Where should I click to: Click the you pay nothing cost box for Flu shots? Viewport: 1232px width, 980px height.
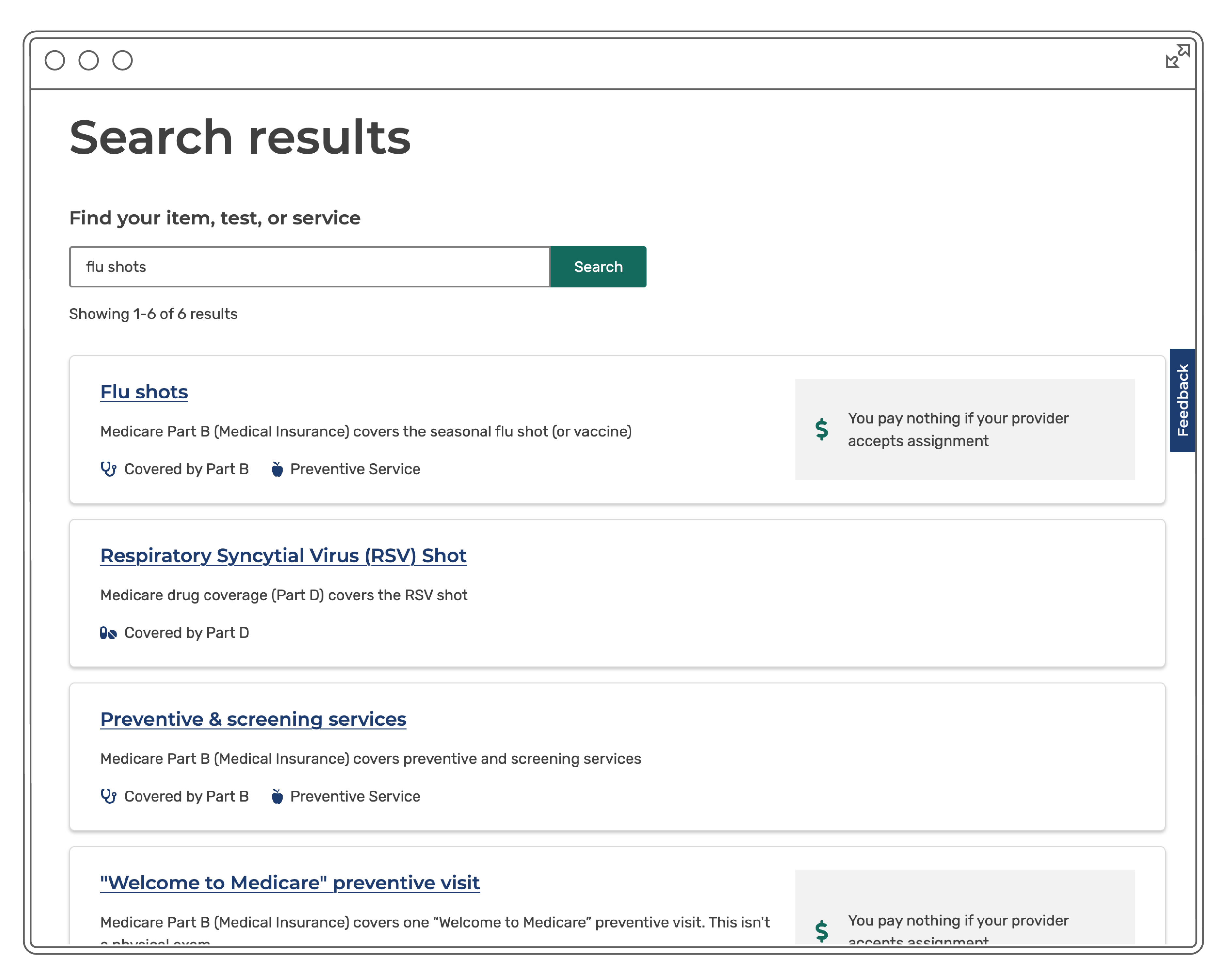click(965, 429)
